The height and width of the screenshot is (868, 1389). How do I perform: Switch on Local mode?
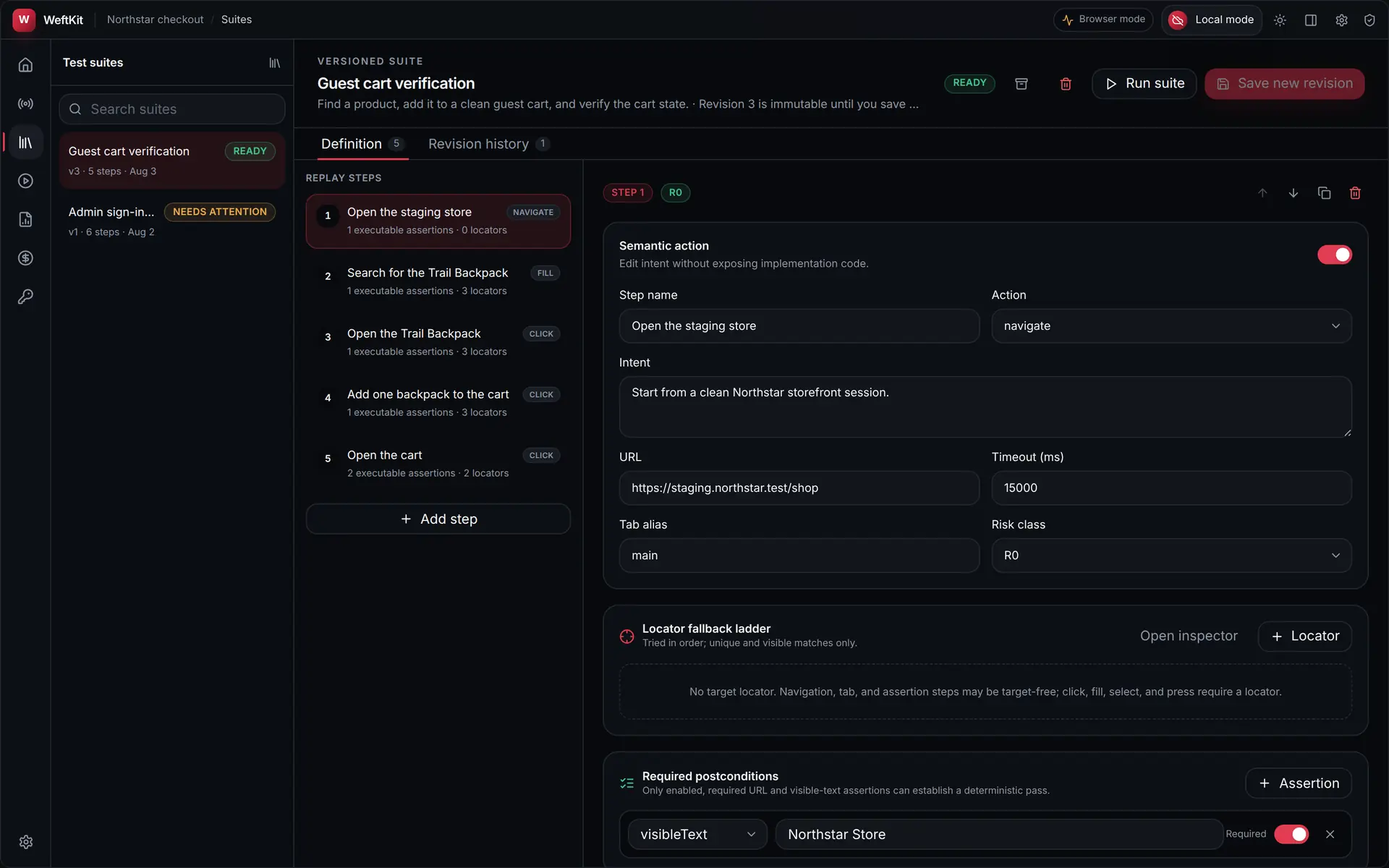pos(1212,20)
